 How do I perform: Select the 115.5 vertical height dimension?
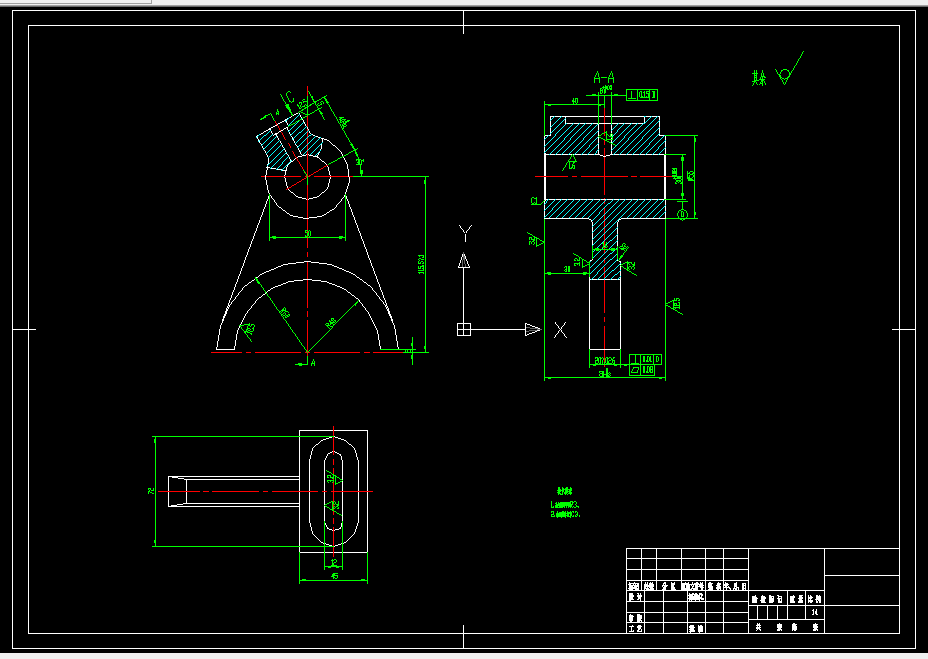[421, 264]
